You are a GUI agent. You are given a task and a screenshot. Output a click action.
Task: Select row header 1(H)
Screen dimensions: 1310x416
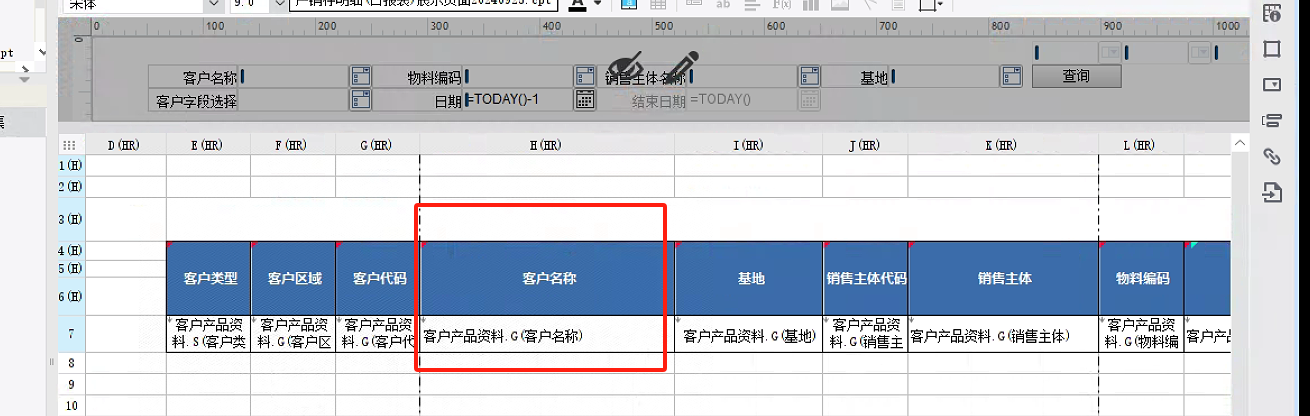71,165
